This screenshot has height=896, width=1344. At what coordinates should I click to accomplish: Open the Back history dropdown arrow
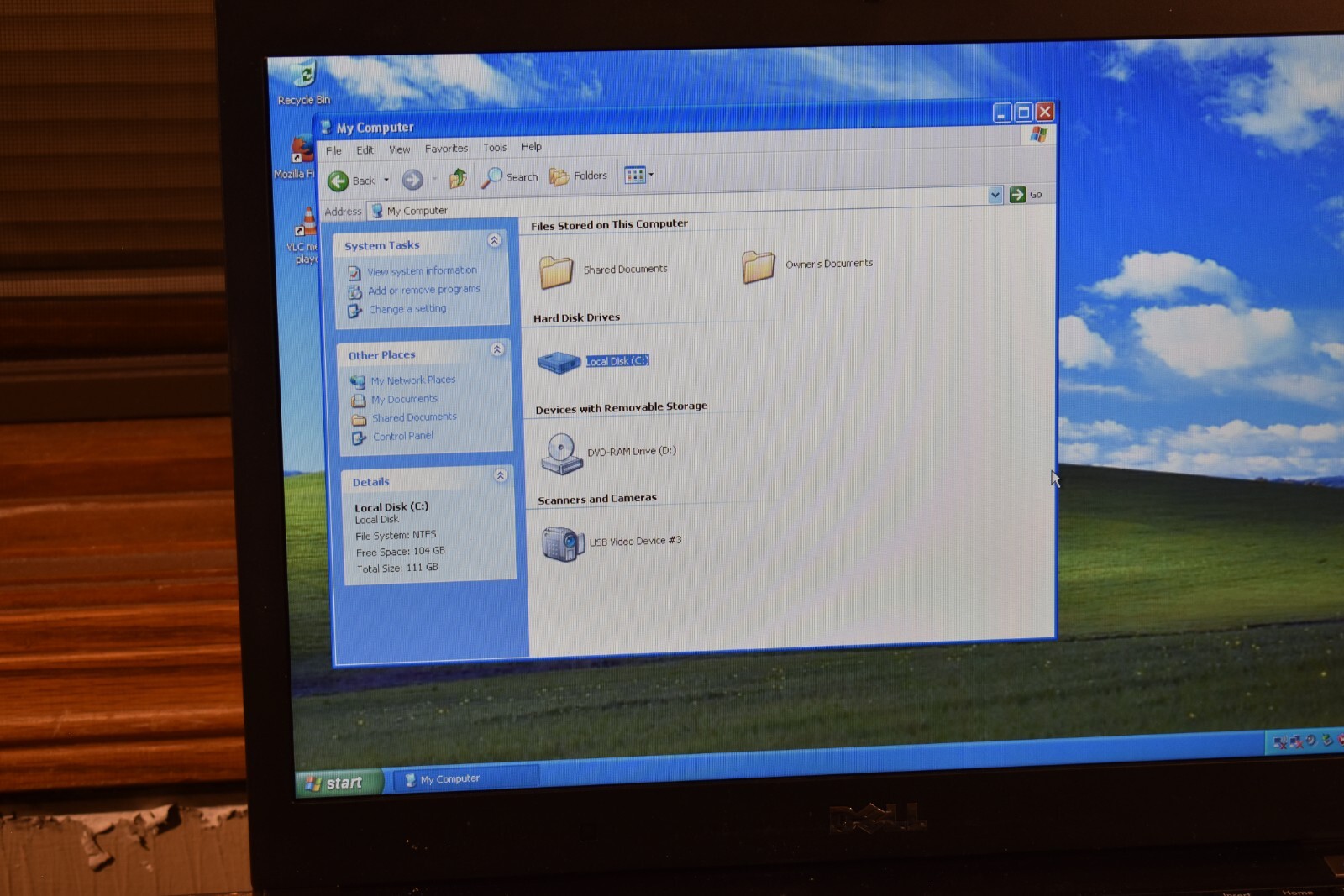[386, 180]
